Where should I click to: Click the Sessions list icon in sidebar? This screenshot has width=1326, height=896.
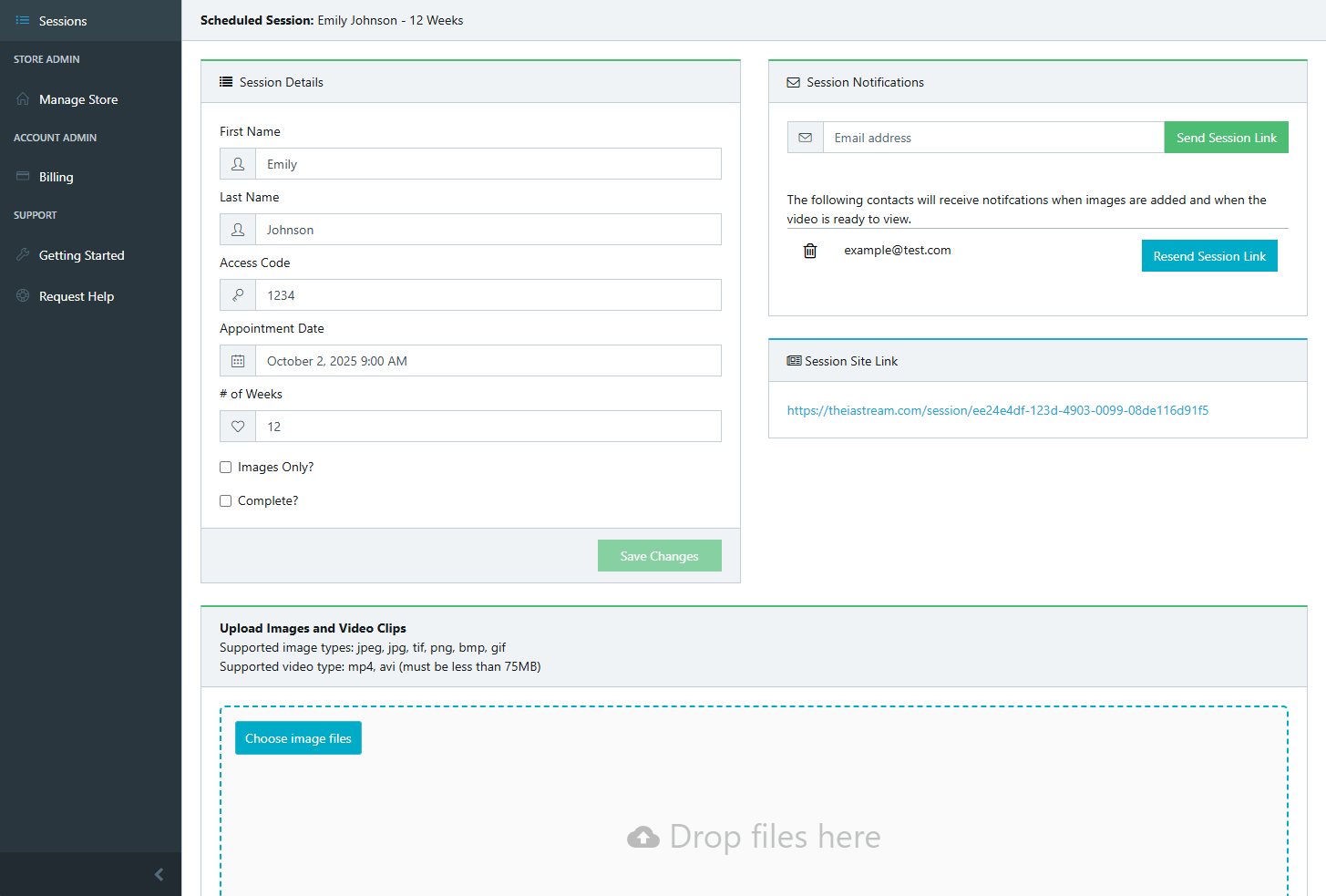coord(22,20)
